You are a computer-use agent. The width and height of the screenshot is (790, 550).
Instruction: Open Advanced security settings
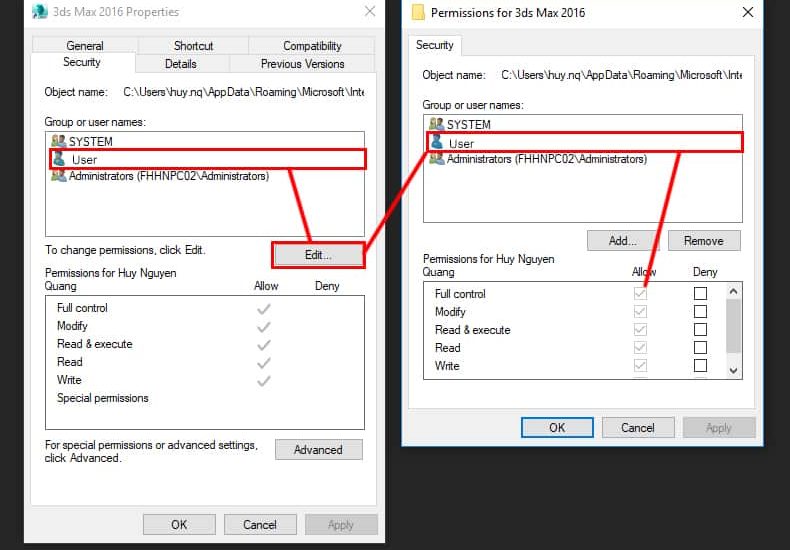(x=318, y=450)
